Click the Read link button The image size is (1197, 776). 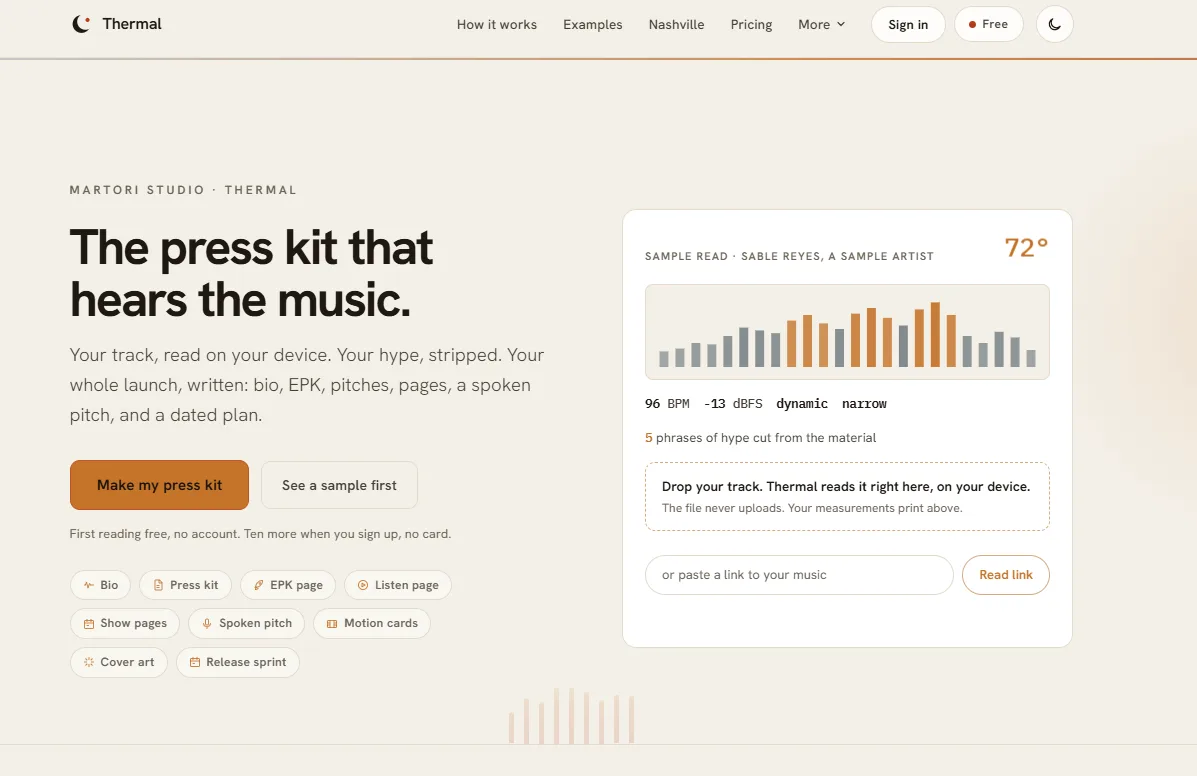[x=1005, y=575]
